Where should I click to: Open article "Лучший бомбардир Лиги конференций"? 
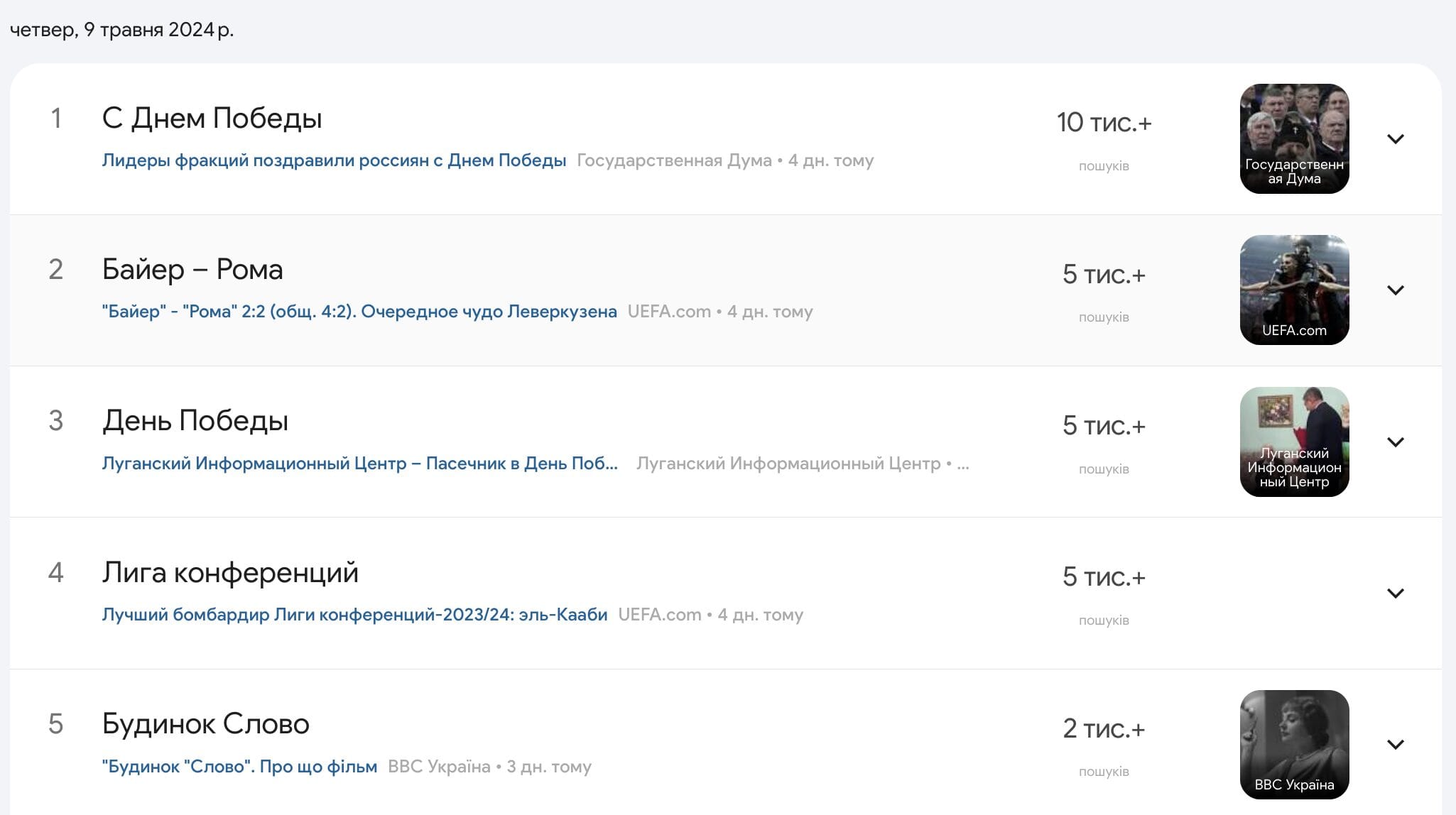pos(354,615)
